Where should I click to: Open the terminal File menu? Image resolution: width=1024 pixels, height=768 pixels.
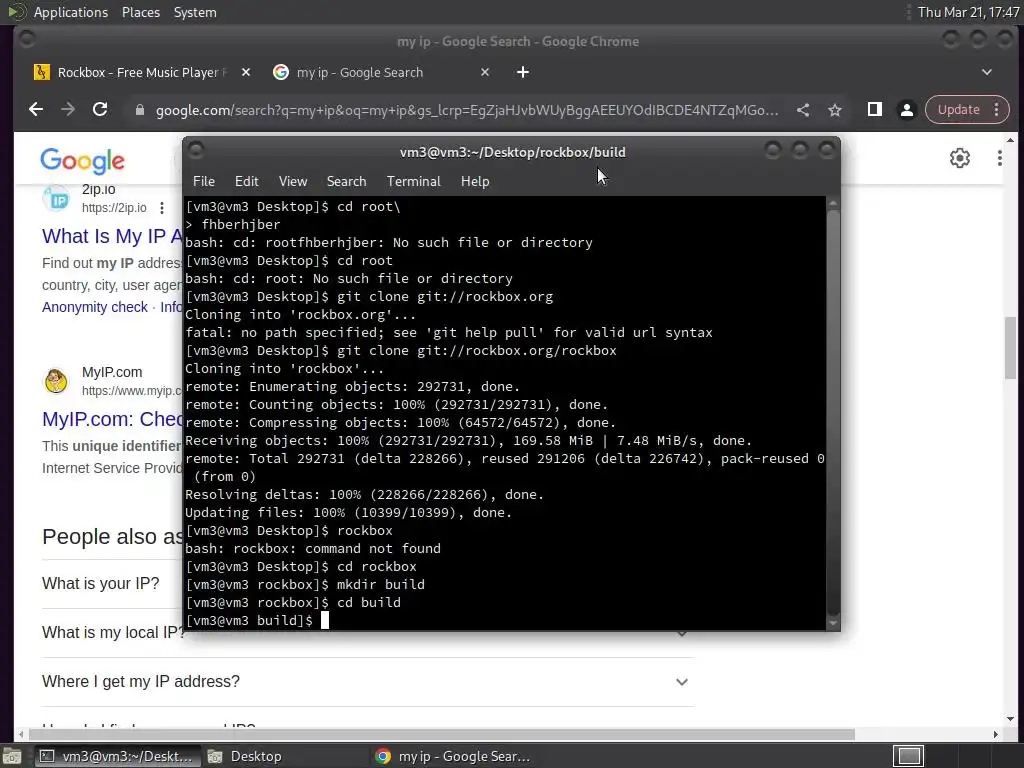[x=204, y=182]
